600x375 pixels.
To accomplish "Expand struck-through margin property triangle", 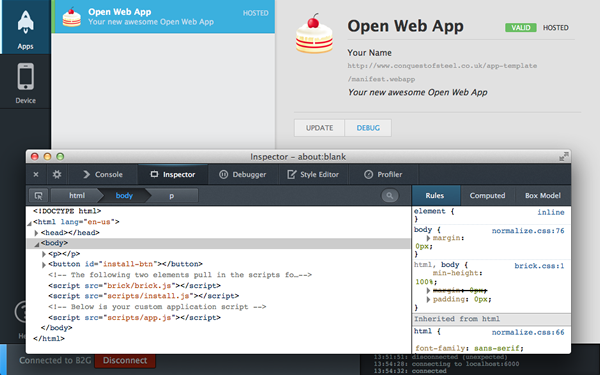I will (x=429, y=290).
